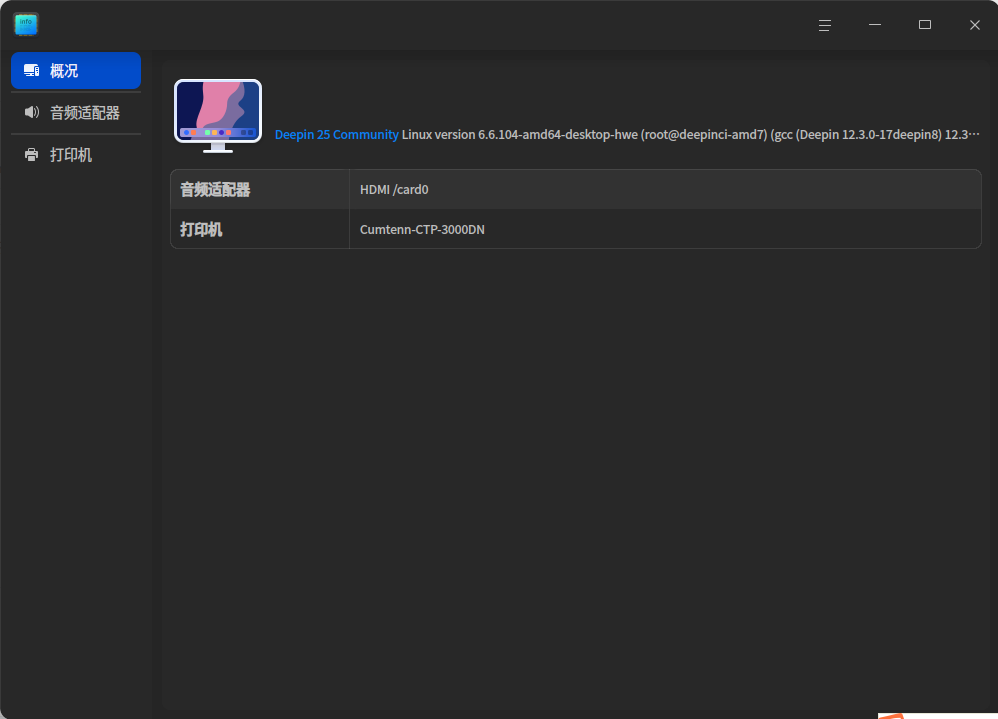The width and height of the screenshot is (998, 719).
Task: Click the computer icon beside 概况
Action: coord(32,71)
